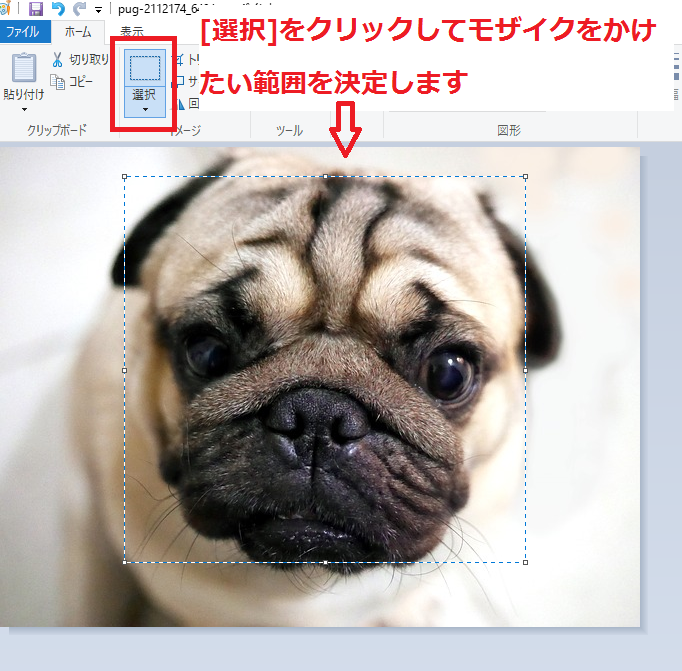Click the Paint application icon in title bar
This screenshot has height=671, width=682.
click(5, 7)
